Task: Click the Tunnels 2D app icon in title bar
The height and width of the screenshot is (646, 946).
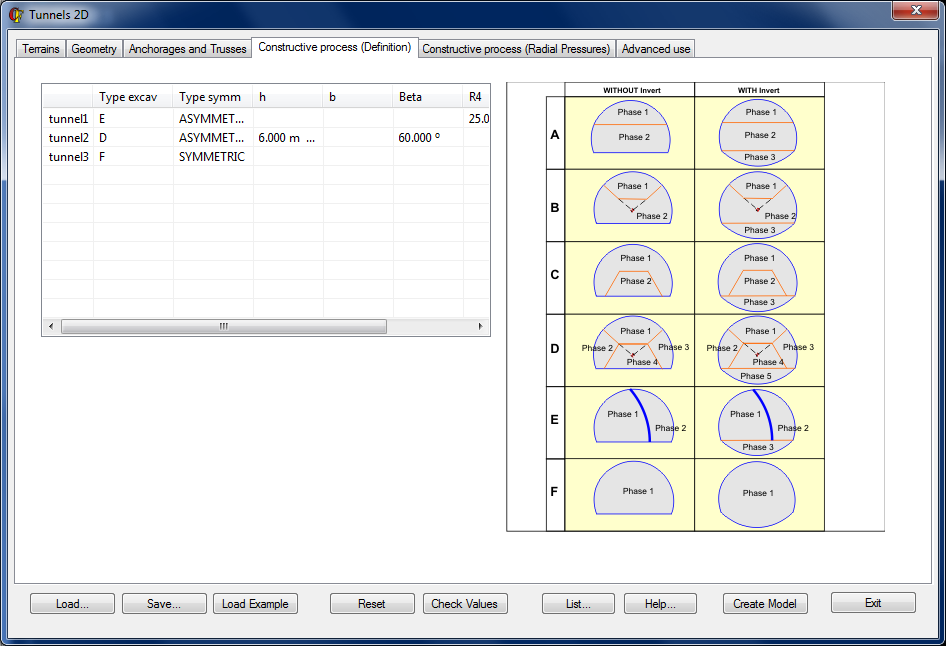Action: (x=16, y=14)
